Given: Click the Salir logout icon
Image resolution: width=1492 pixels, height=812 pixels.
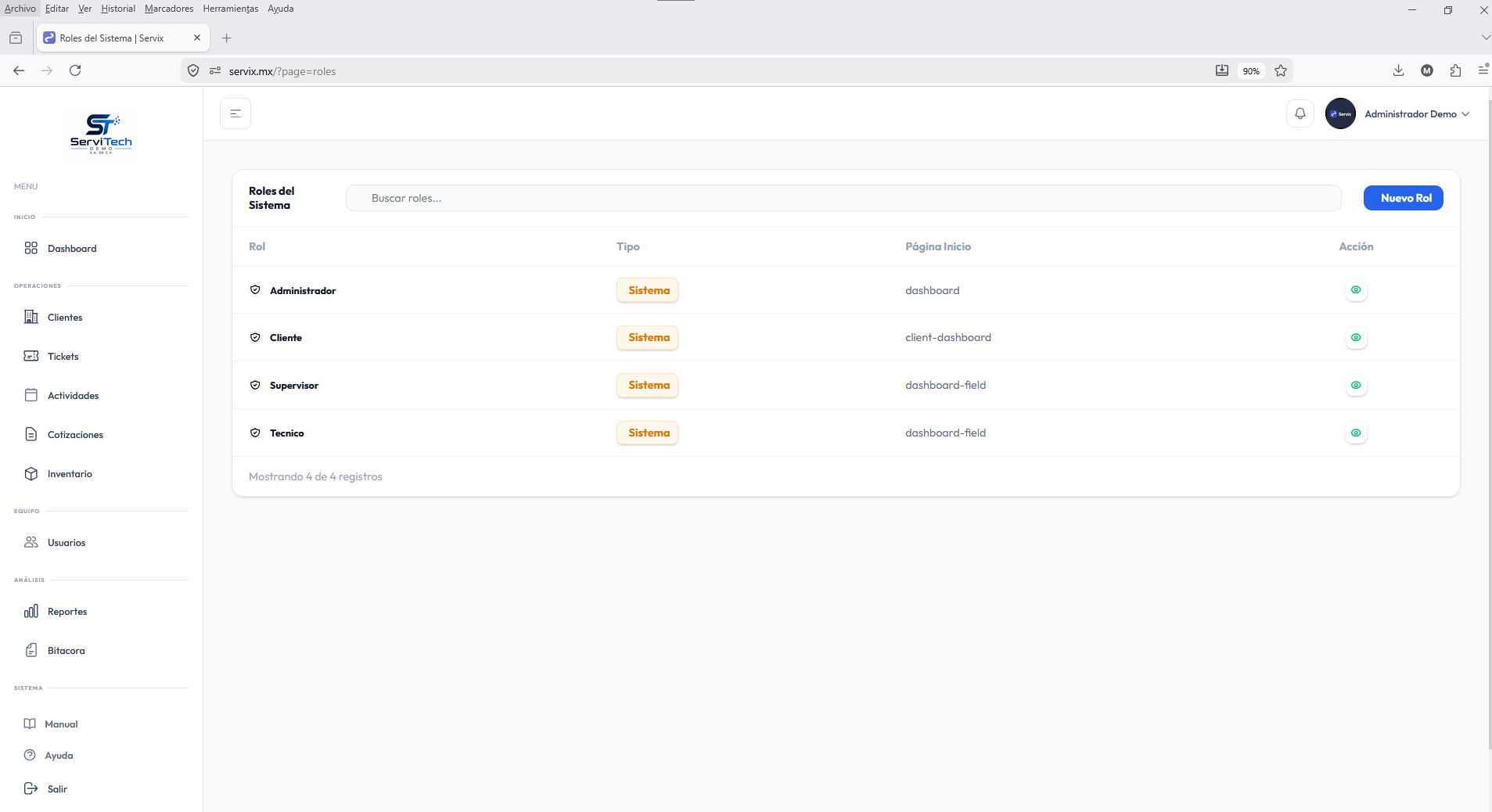Looking at the screenshot, I should pos(31,789).
